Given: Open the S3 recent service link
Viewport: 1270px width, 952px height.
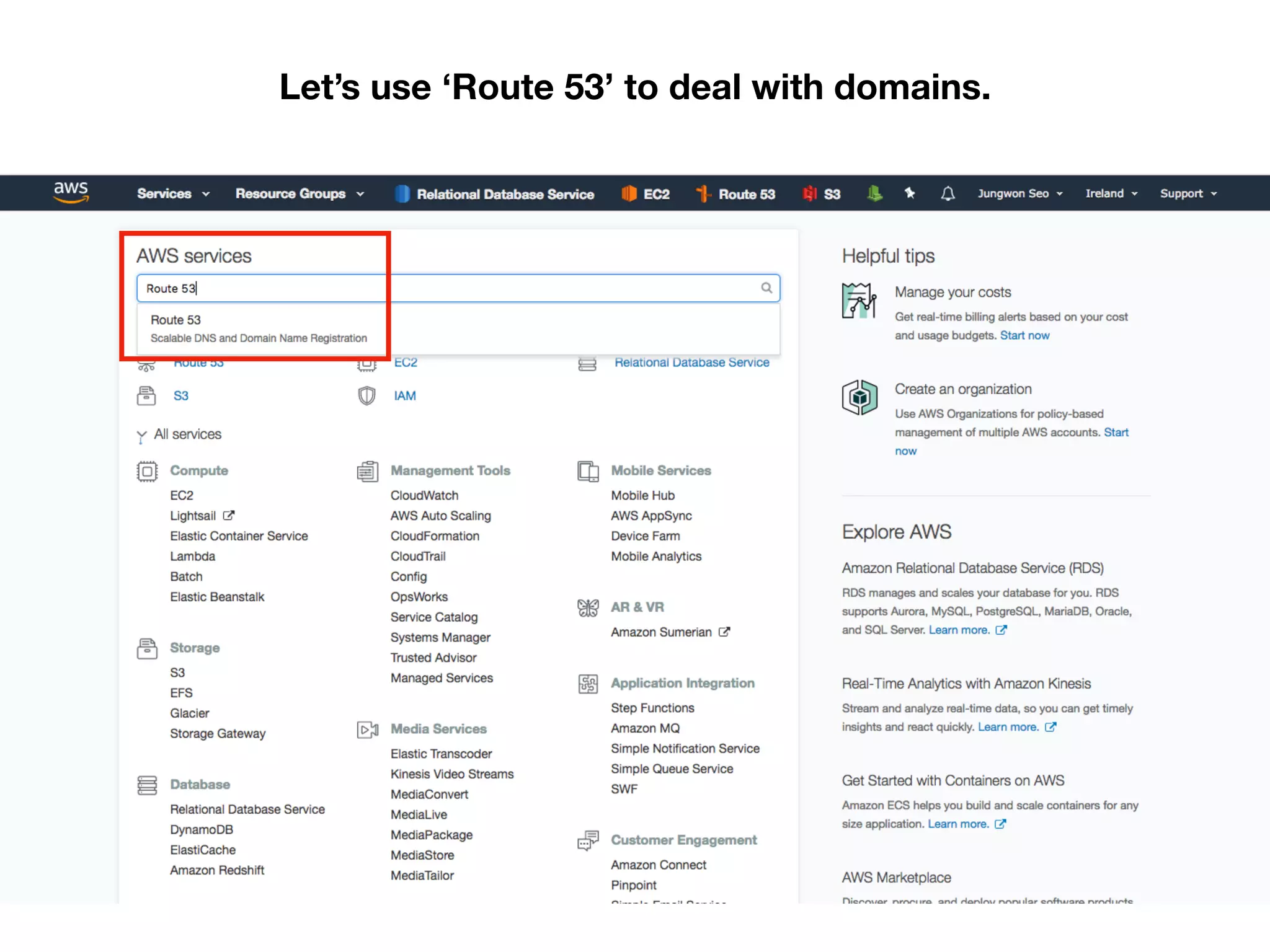Looking at the screenshot, I should (181, 395).
